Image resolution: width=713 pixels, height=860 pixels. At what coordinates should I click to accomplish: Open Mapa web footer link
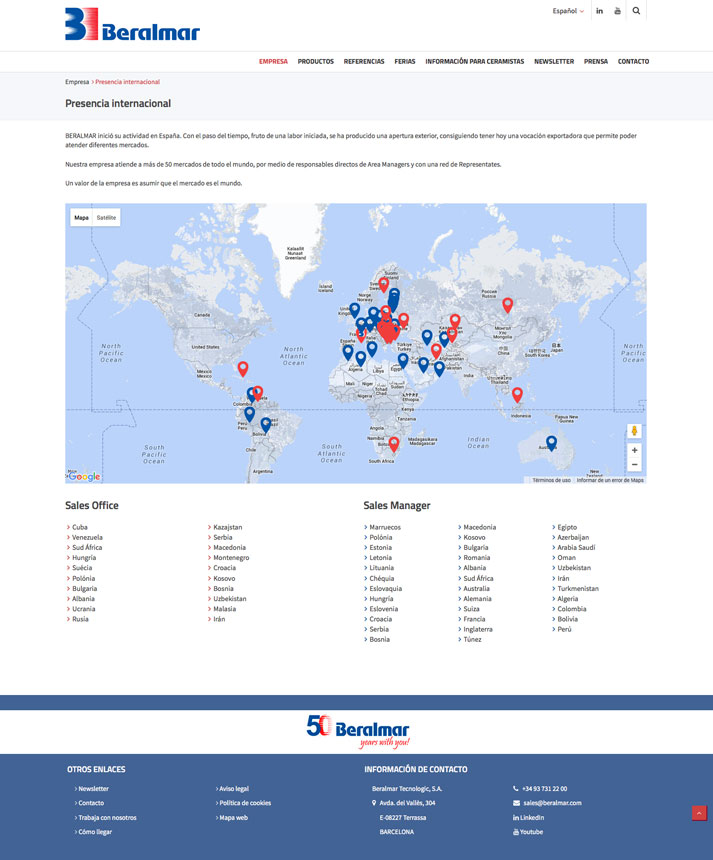pyautogui.click(x=234, y=818)
